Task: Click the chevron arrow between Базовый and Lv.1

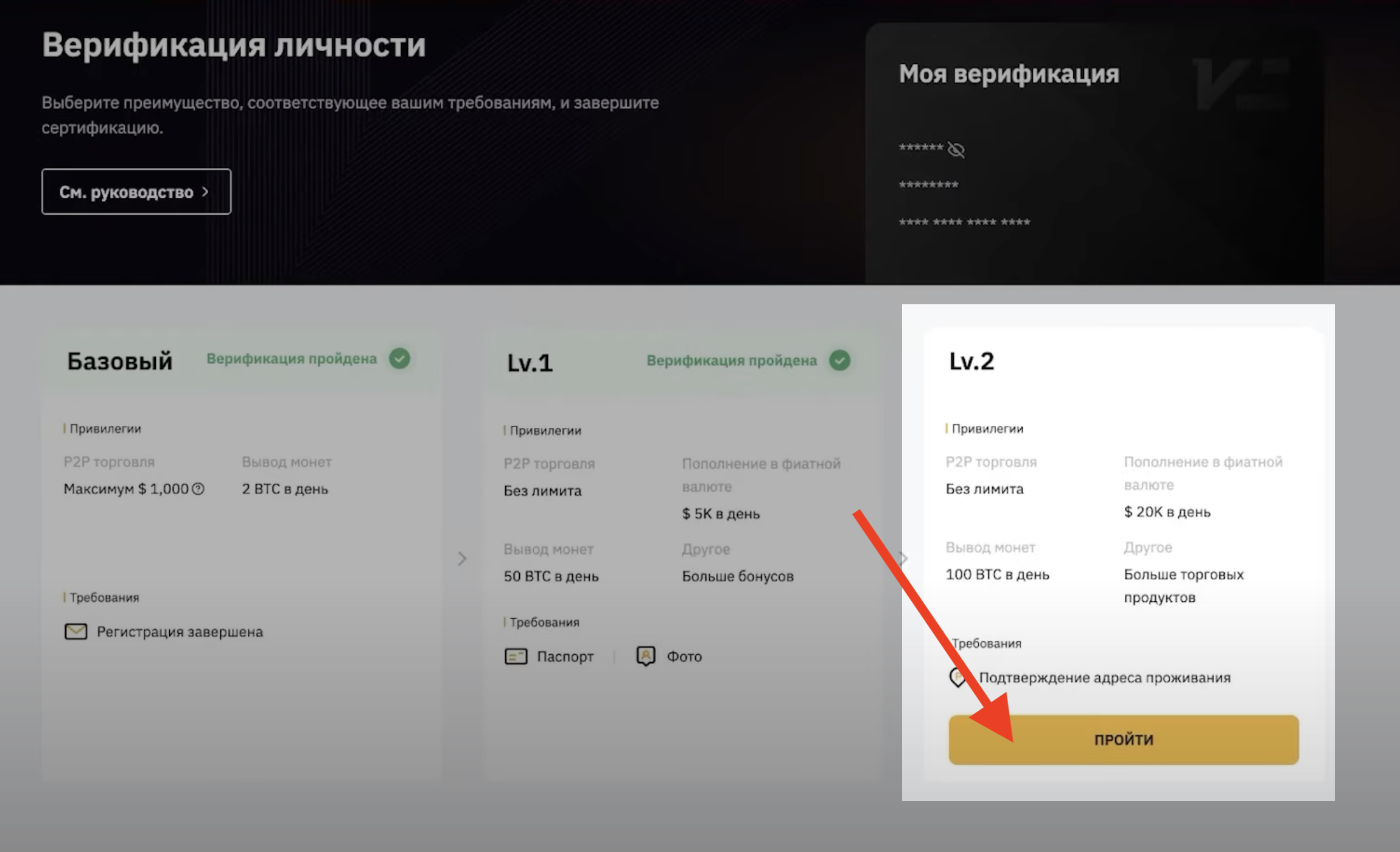Action: 462,558
